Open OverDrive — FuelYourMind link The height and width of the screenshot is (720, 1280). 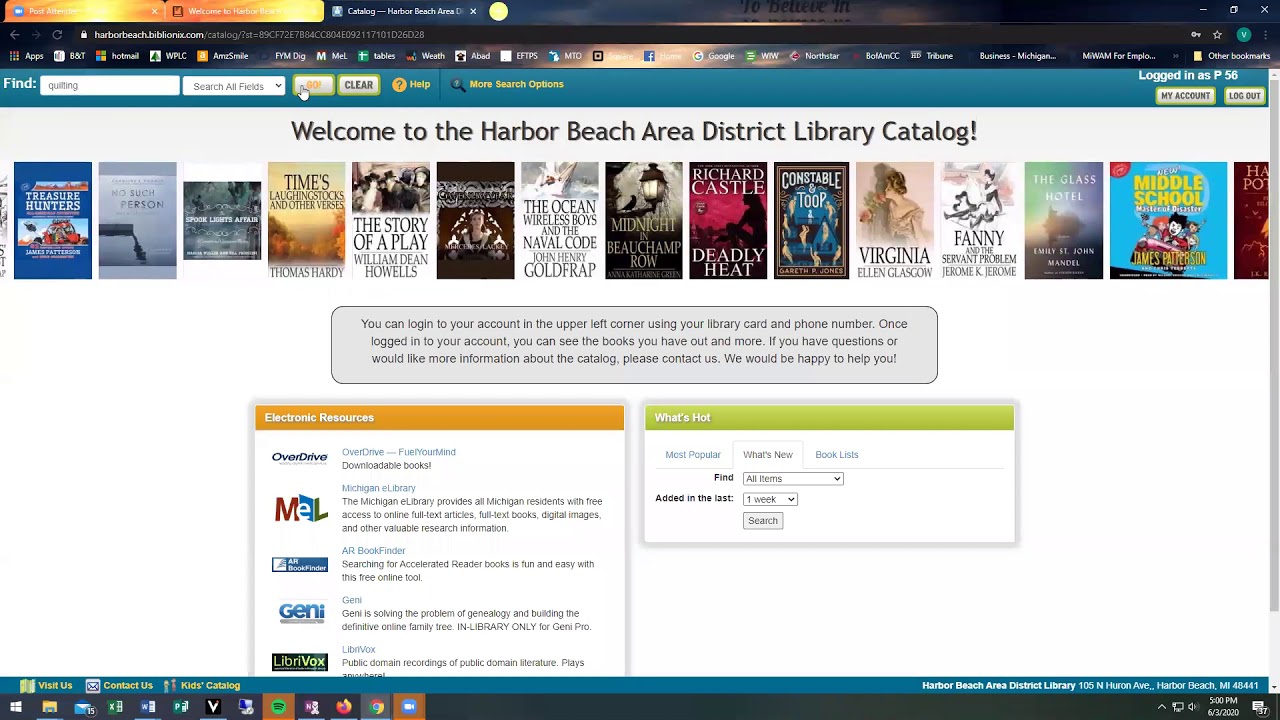pos(398,452)
